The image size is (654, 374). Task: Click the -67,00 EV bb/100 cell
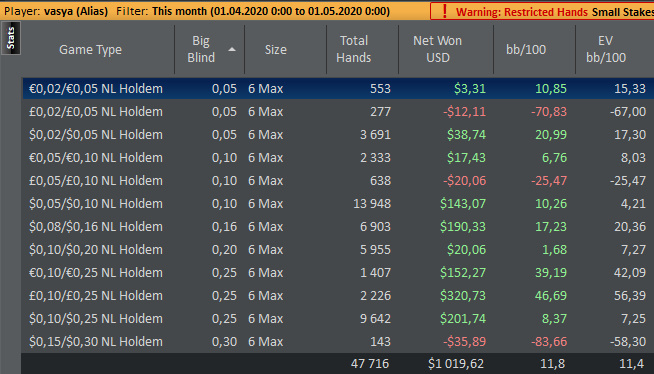[x=628, y=111]
